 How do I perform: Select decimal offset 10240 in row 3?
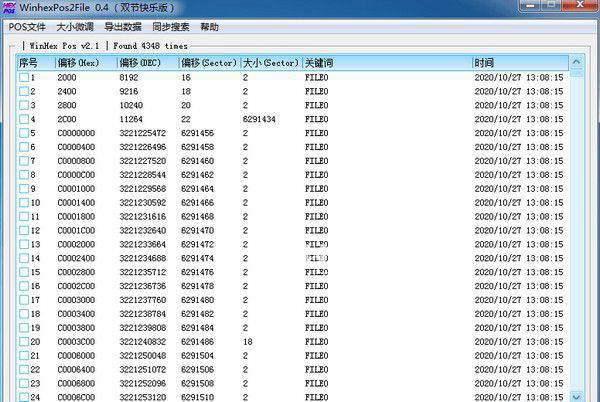click(x=131, y=105)
